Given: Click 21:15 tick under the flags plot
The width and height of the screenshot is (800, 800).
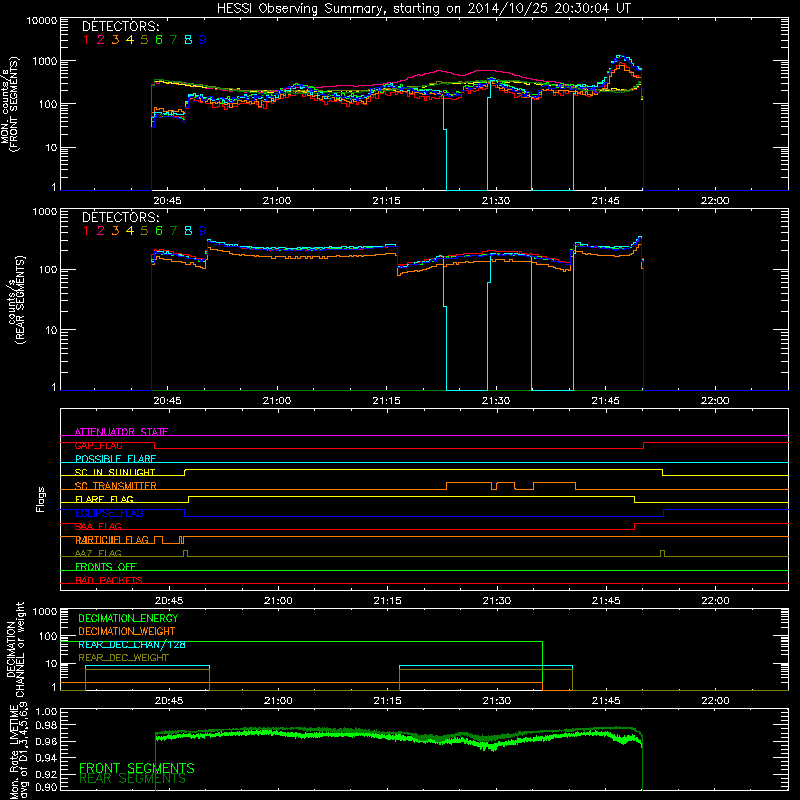Looking at the screenshot, I should point(387,601).
